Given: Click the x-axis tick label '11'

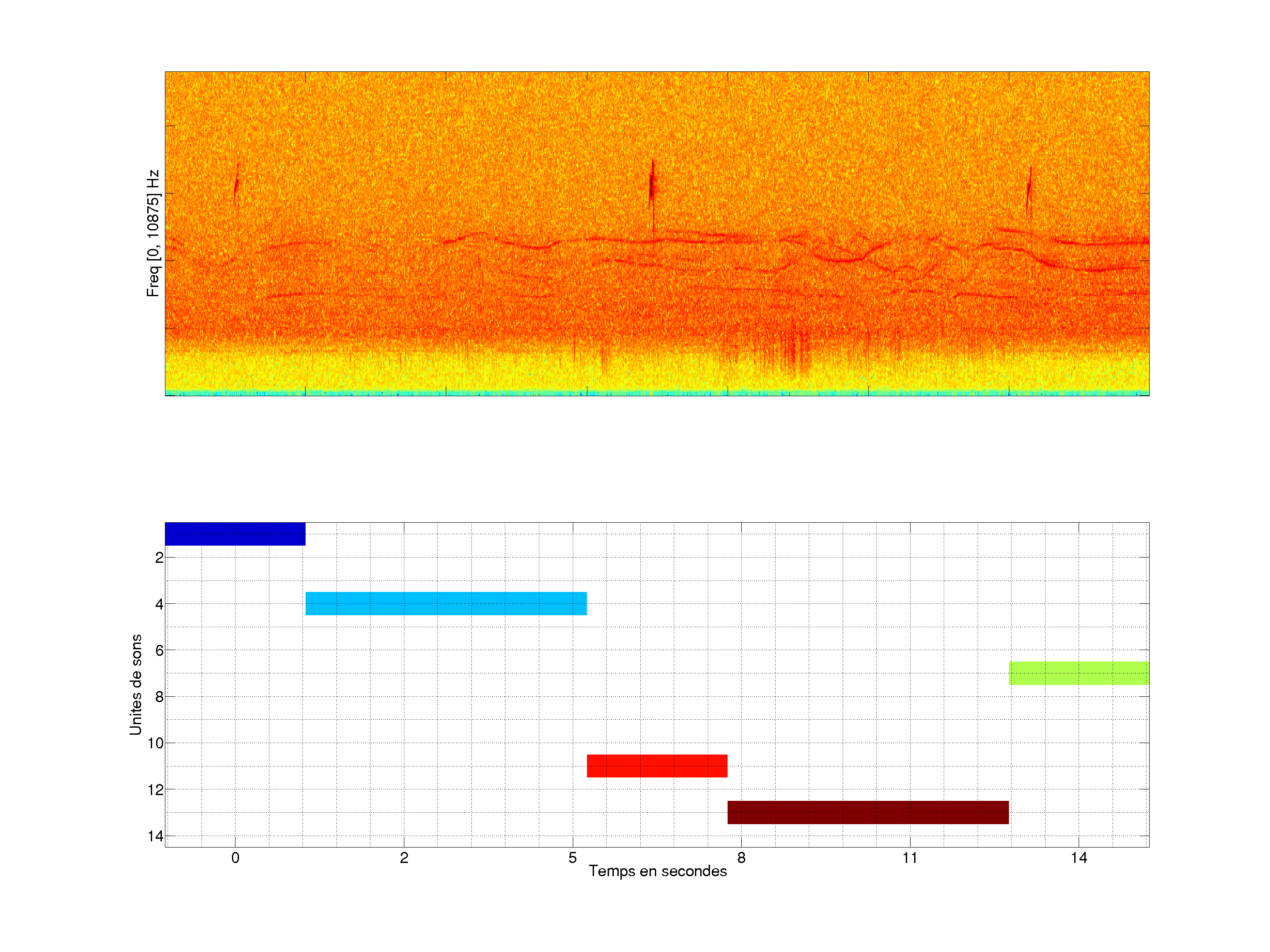Looking at the screenshot, I should 909,858.
